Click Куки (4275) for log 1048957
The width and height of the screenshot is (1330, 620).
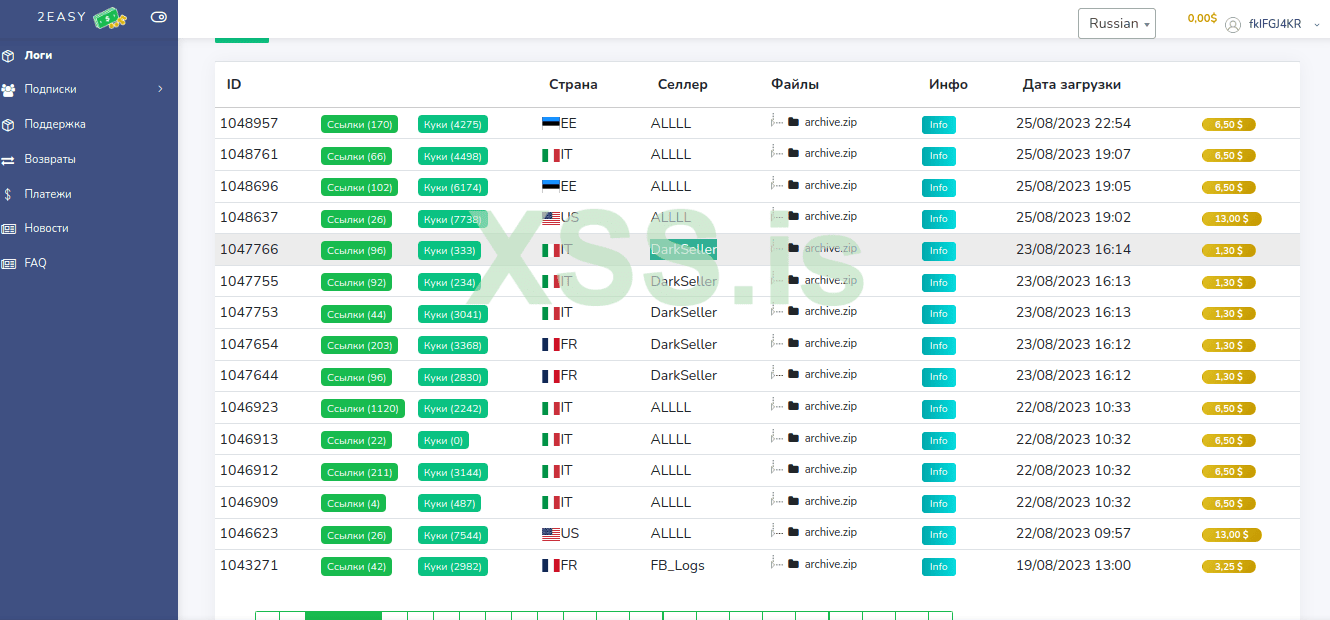pos(453,124)
